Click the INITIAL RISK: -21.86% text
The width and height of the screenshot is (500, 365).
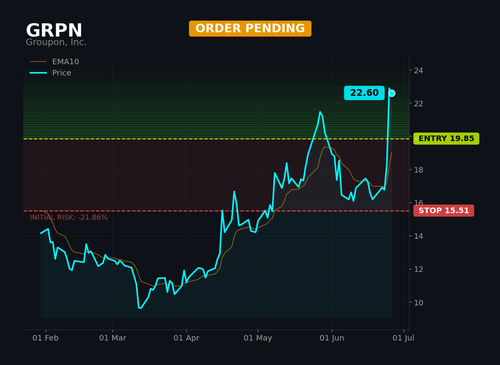tap(69, 218)
